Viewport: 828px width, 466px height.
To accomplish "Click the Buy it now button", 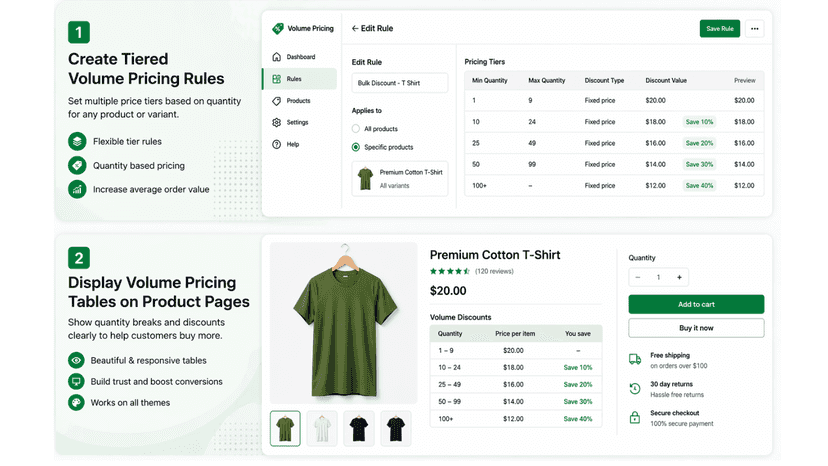I will pyautogui.click(x=696, y=328).
